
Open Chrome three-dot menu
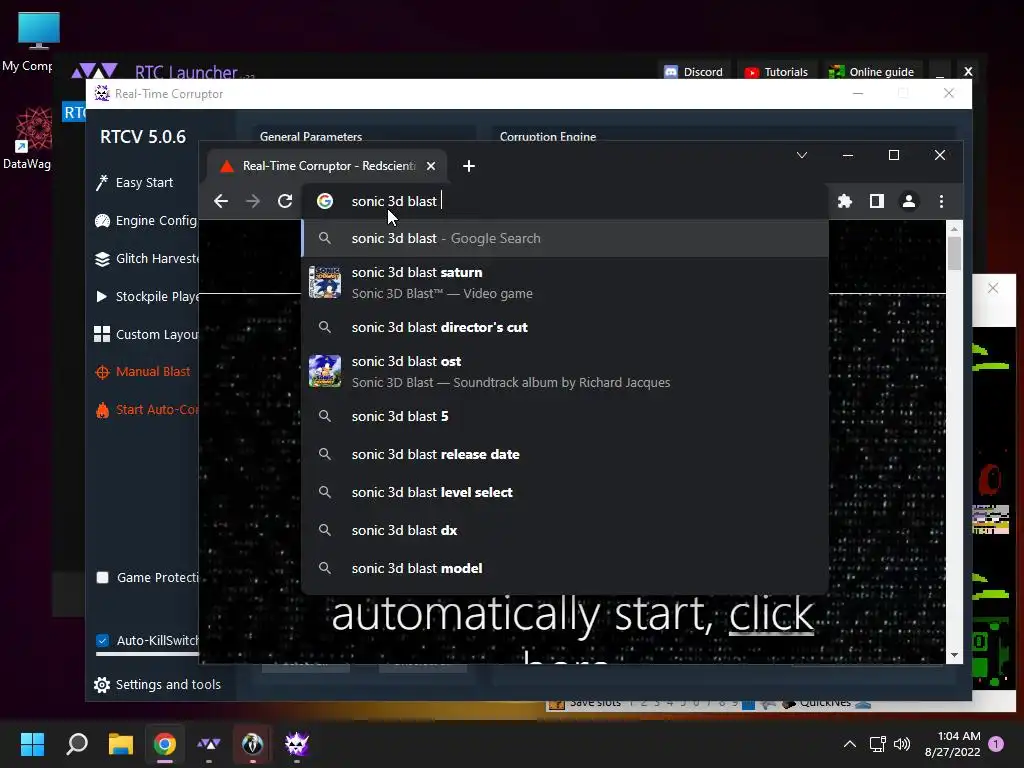(941, 201)
